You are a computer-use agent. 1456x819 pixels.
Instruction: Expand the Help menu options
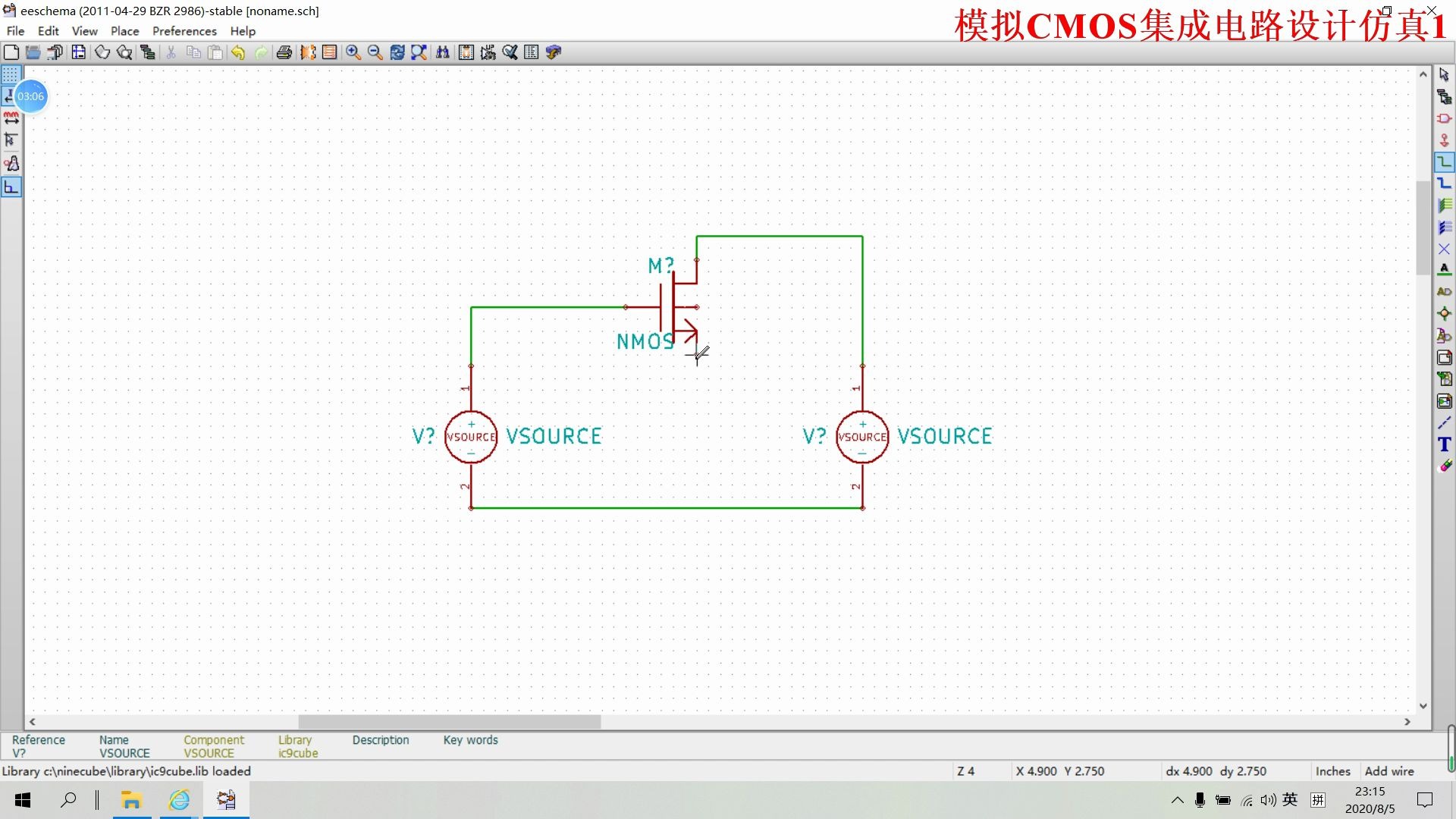[243, 30]
